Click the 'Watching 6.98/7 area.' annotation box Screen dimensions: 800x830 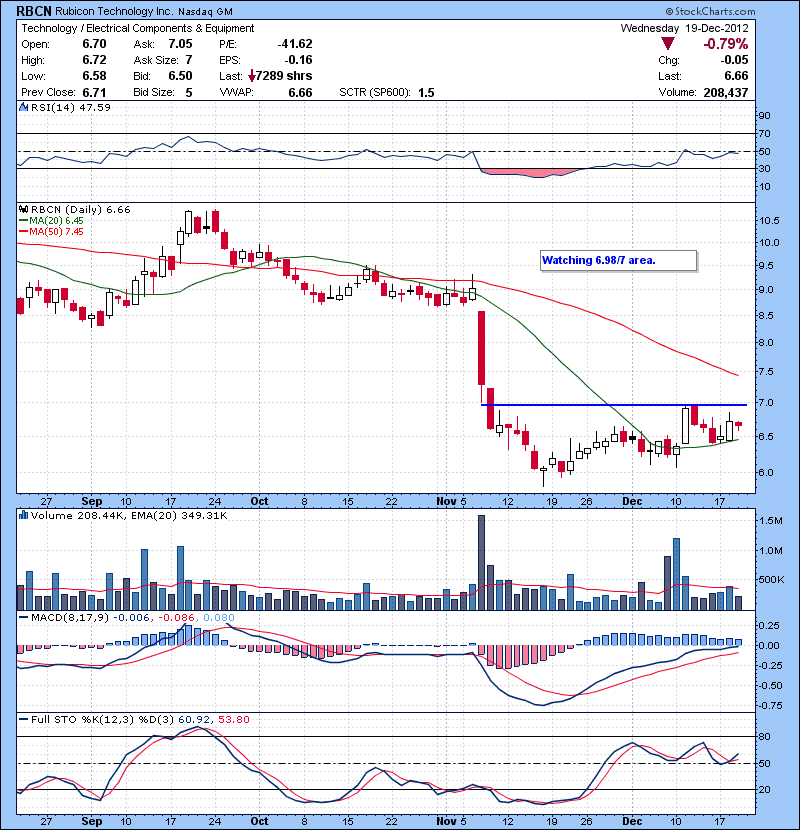pos(618,260)
